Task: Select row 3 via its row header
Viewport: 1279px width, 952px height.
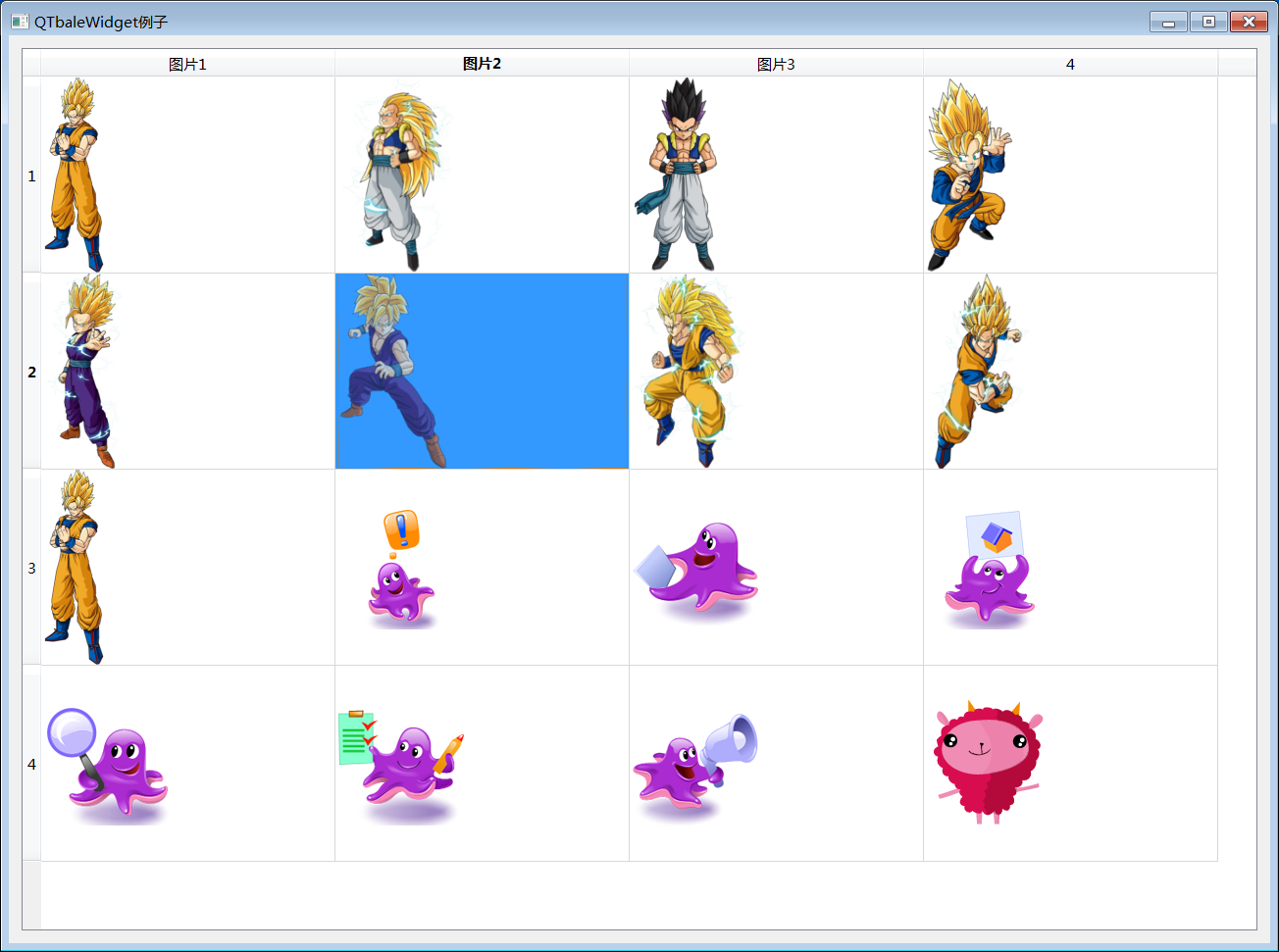Action: pos(31,568)
